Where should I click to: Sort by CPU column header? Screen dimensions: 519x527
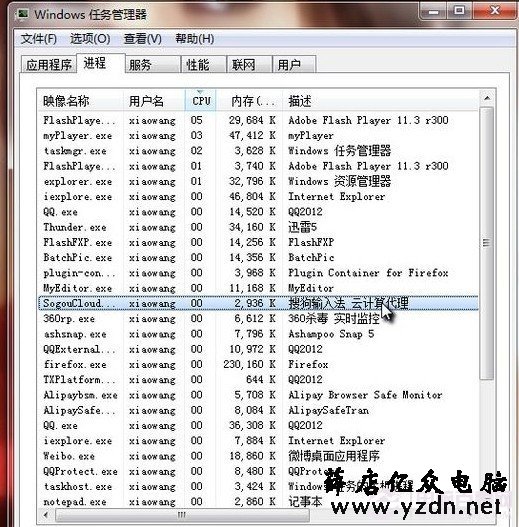tap(200, 101)
